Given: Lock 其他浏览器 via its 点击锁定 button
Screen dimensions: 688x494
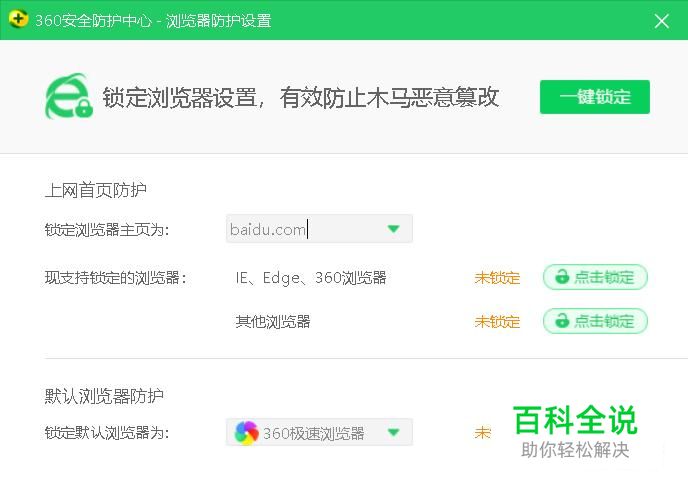Looking at the screenshot, I should [x=595, y=321].
